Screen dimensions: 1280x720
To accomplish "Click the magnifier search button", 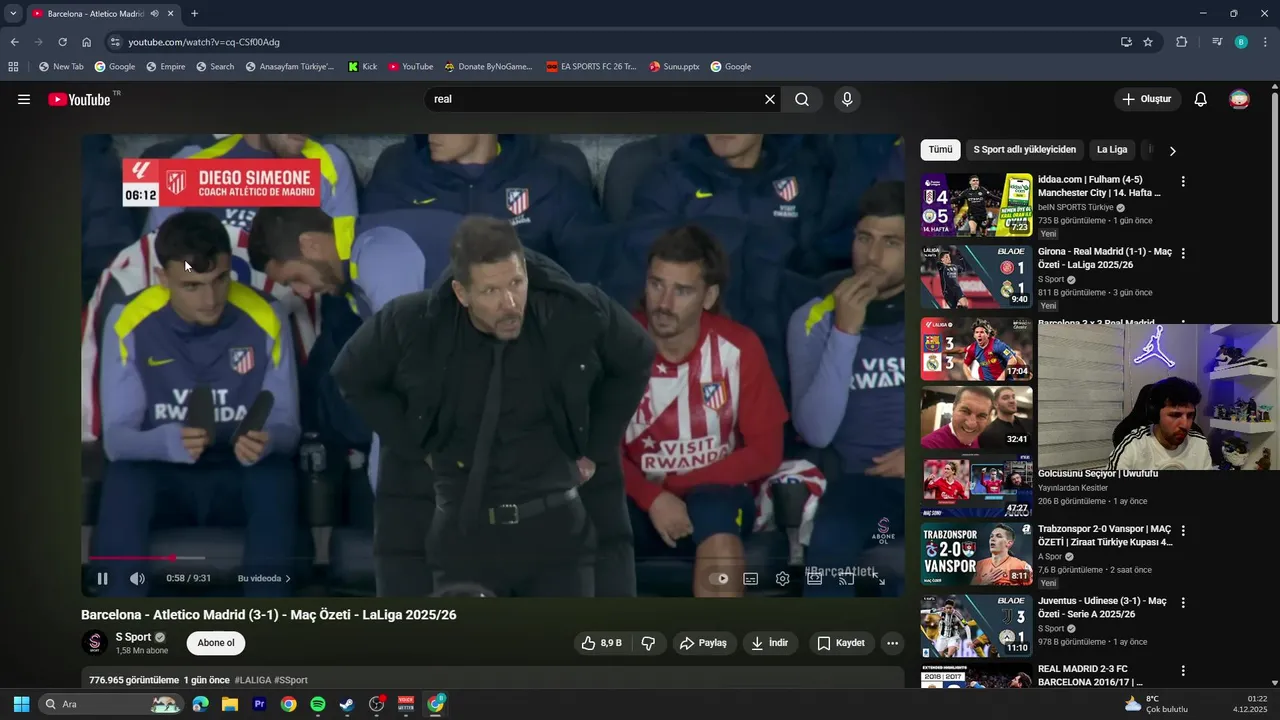I will click(802, 99).
